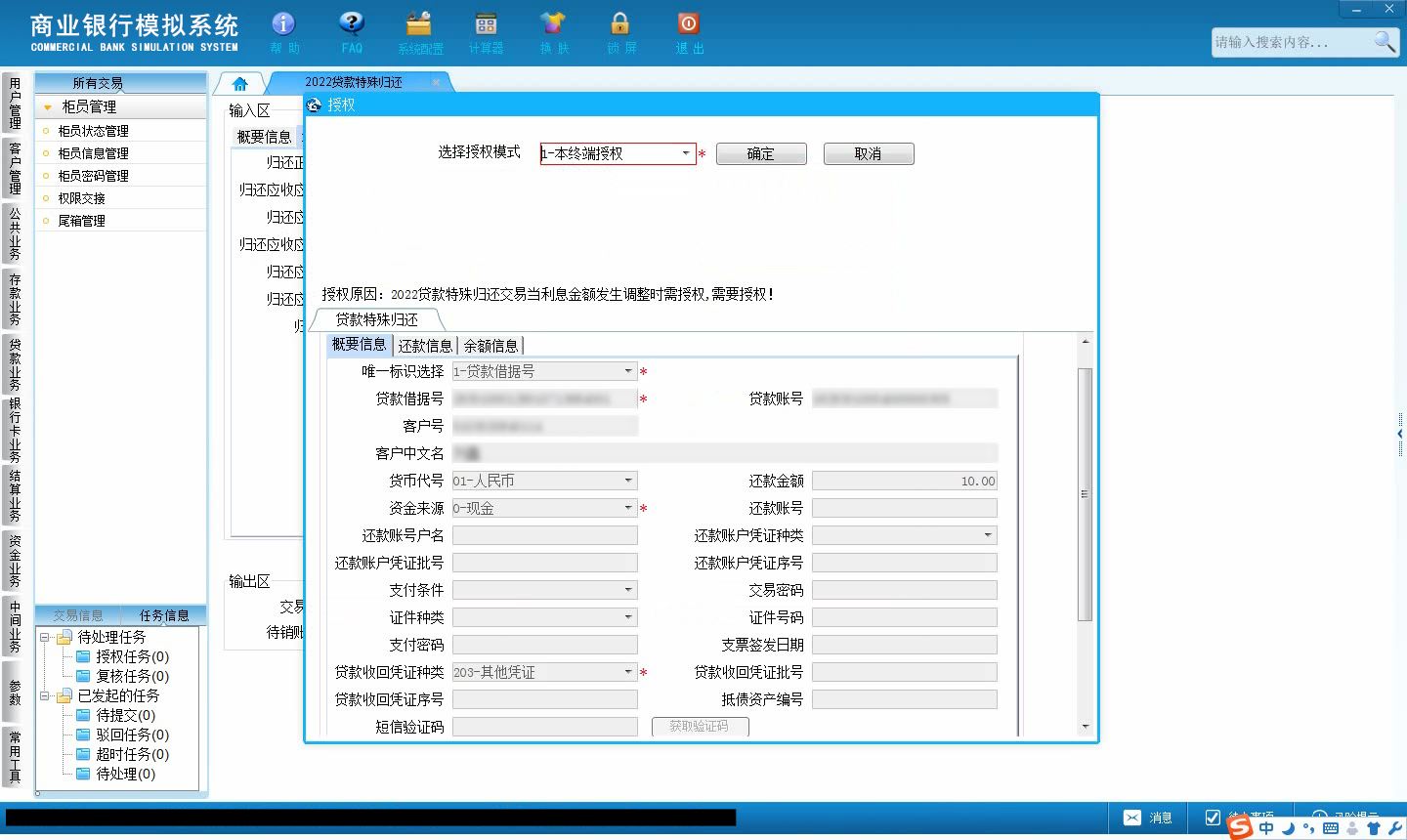This screenshot has width=1407, height=840.
Task: Open the 支付条件 dropdown
Action: pyautogui.click(x=629, y=590)
